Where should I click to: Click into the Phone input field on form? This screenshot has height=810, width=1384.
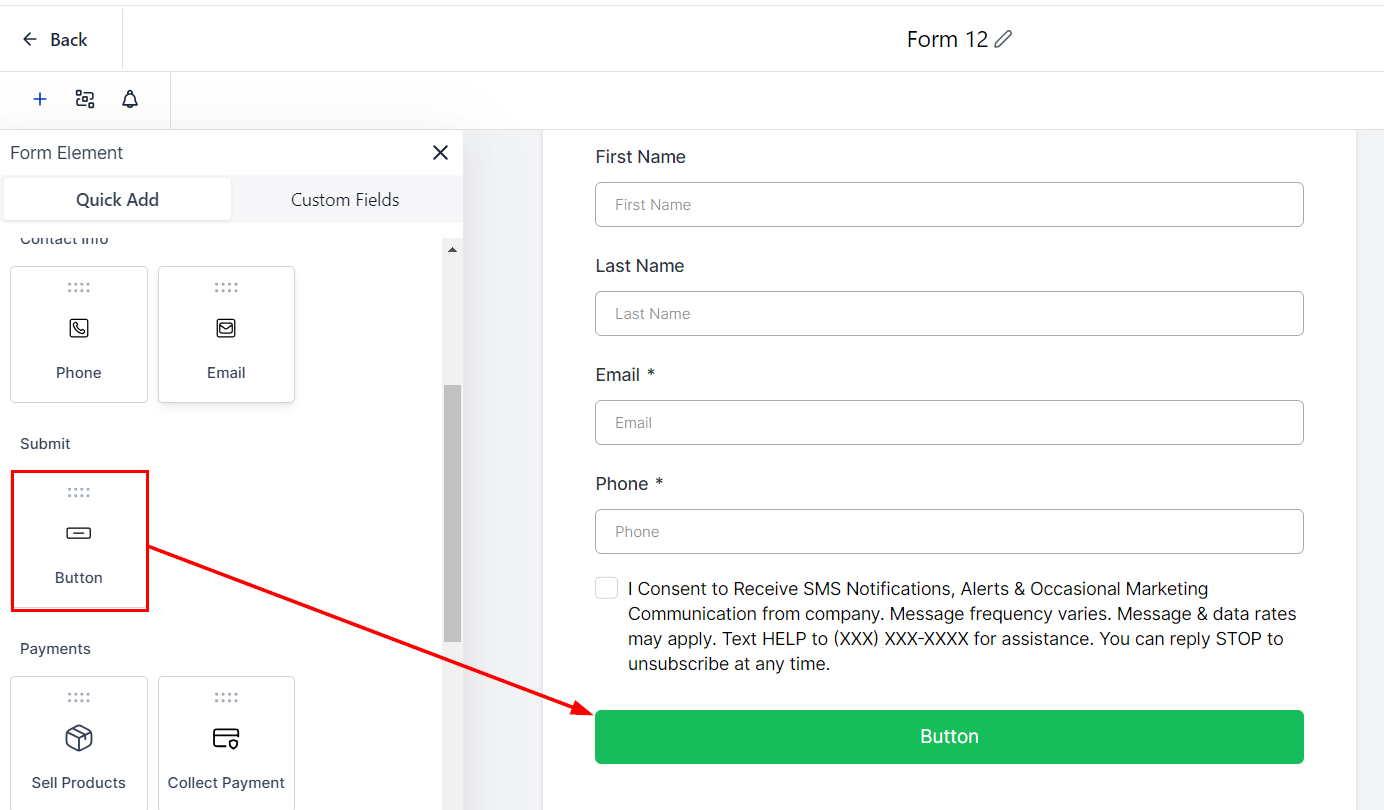pyautogui.click(x=949, y=531)
